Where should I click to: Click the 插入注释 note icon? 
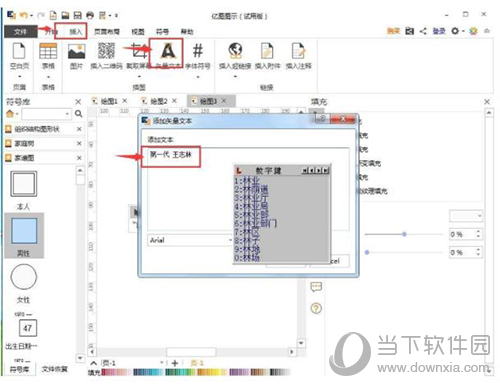[298, 51]
